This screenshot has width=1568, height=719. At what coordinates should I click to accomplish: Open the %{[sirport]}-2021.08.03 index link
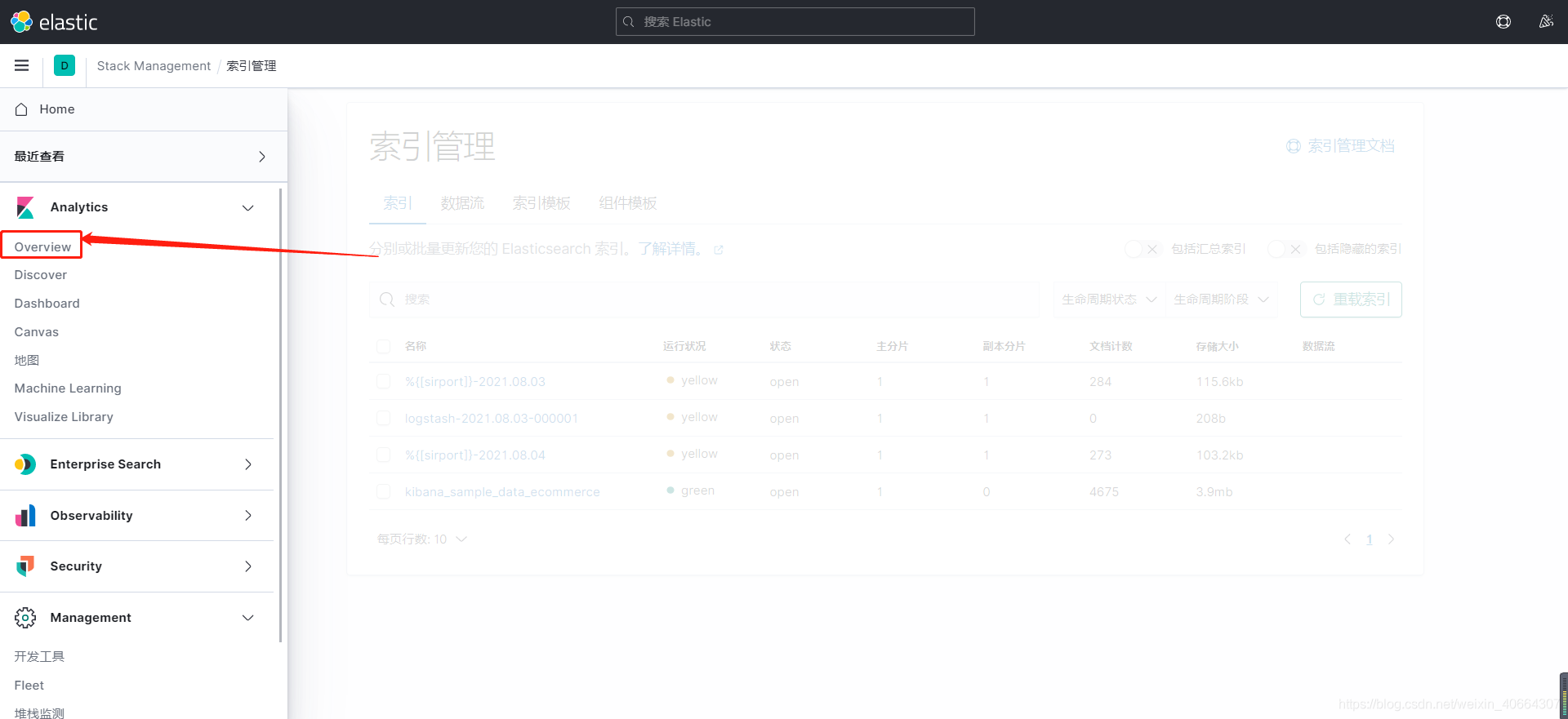click(x=475, y=382)
